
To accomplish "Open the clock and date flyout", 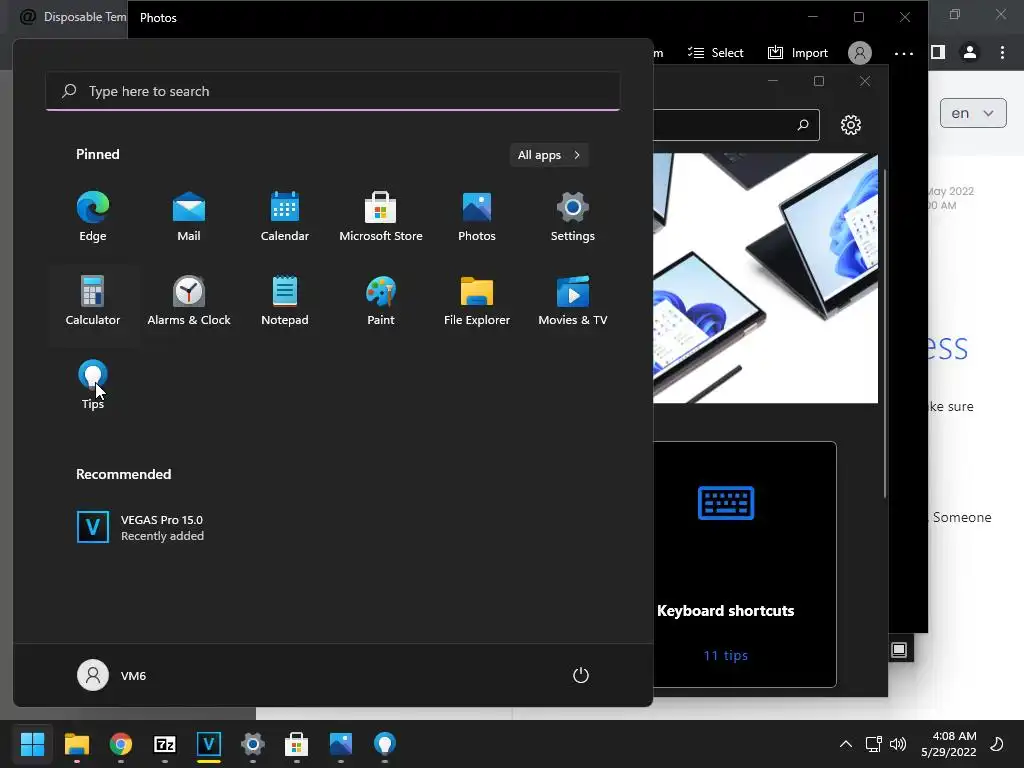I will (x=949, y=744).
